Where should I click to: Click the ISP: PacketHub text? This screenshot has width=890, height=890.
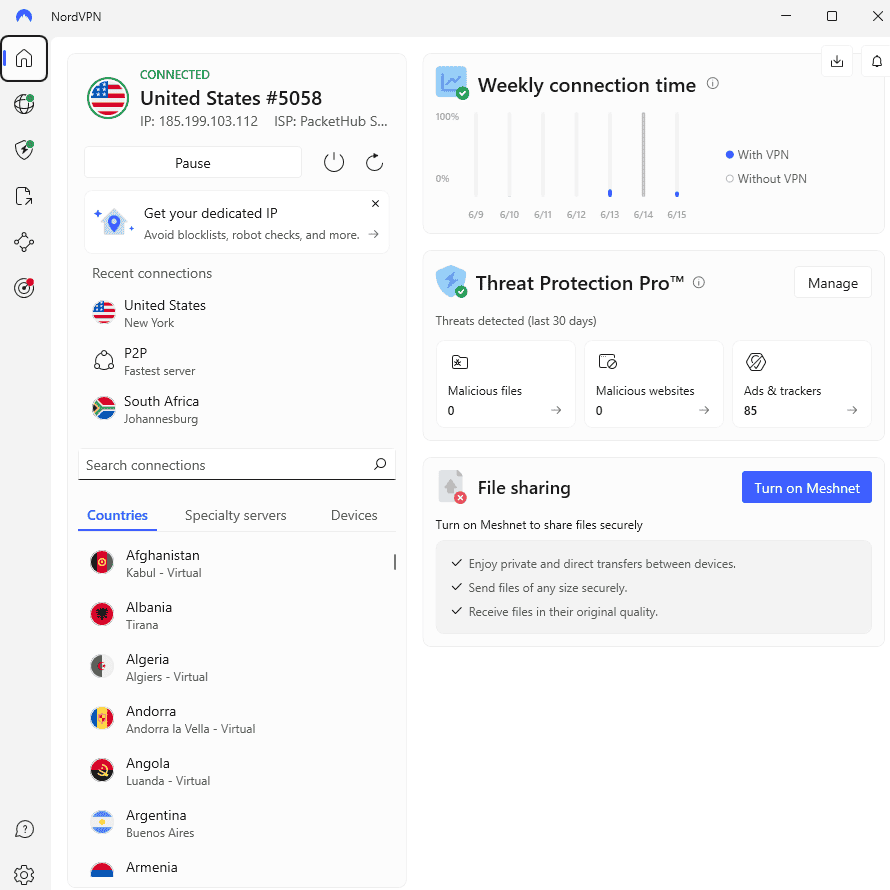(x=331, y=121)
